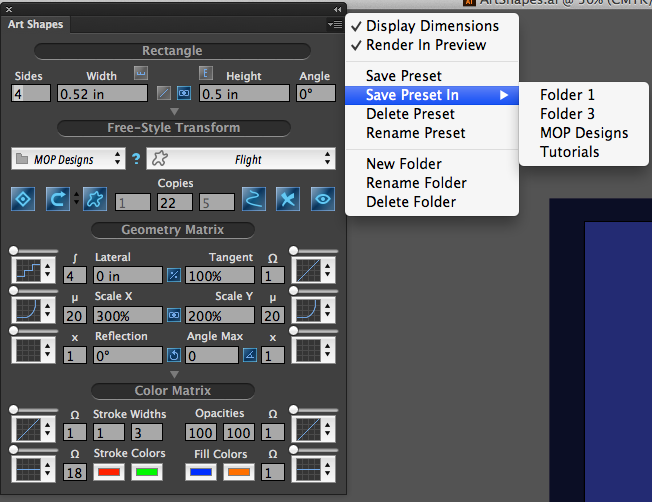Collapse the Art Shapes panel with the double arrows
Screen dimensions: 652x502
pos(337,9)
